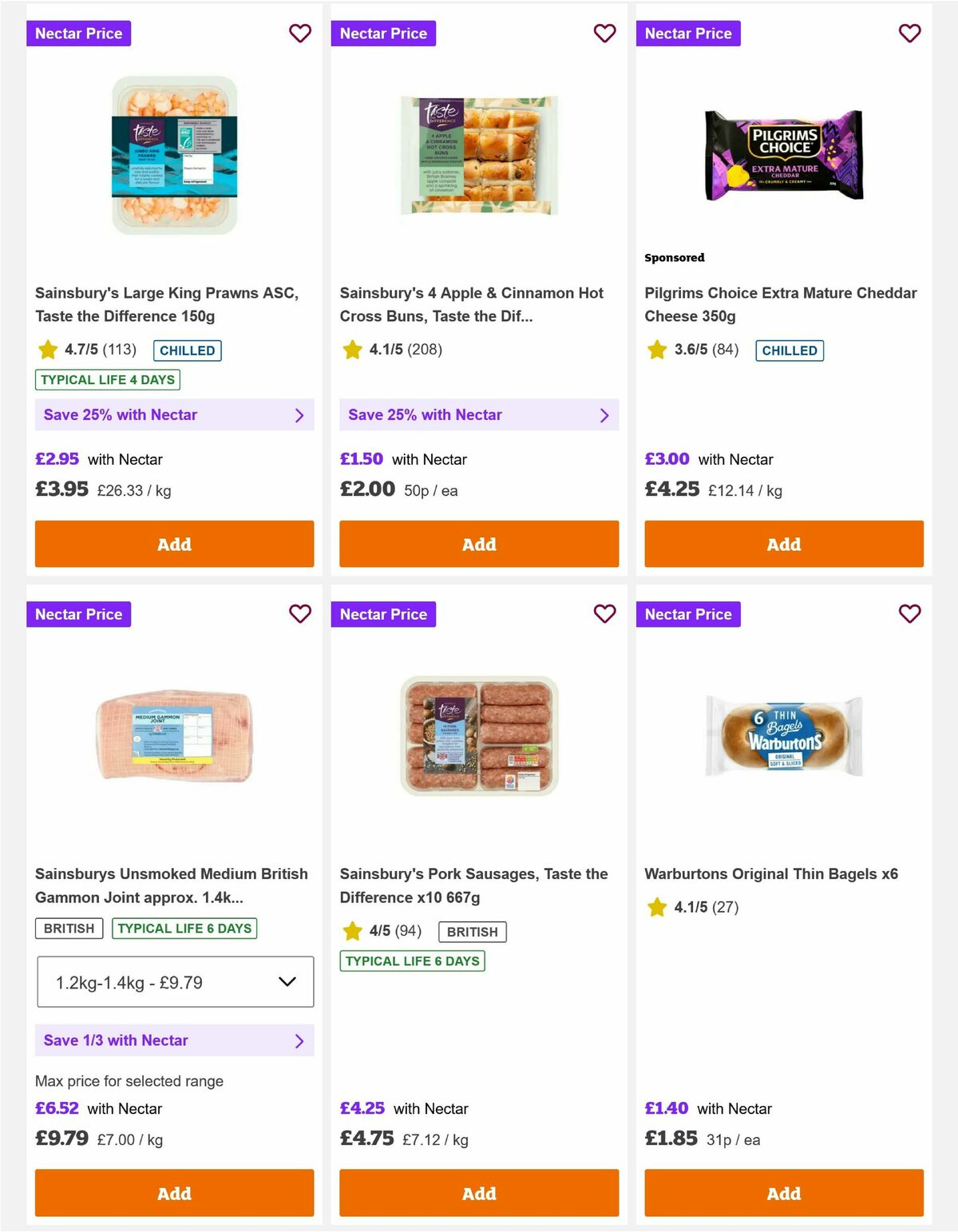The height and width of the screenshot is (1232, 958).
Task: Click the Nectar Price banner on the bagels card
Action: pos(689,614)
